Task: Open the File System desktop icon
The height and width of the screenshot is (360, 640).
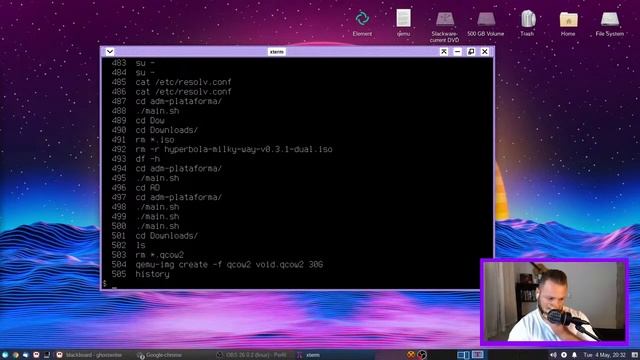Action: pos(609,24)
